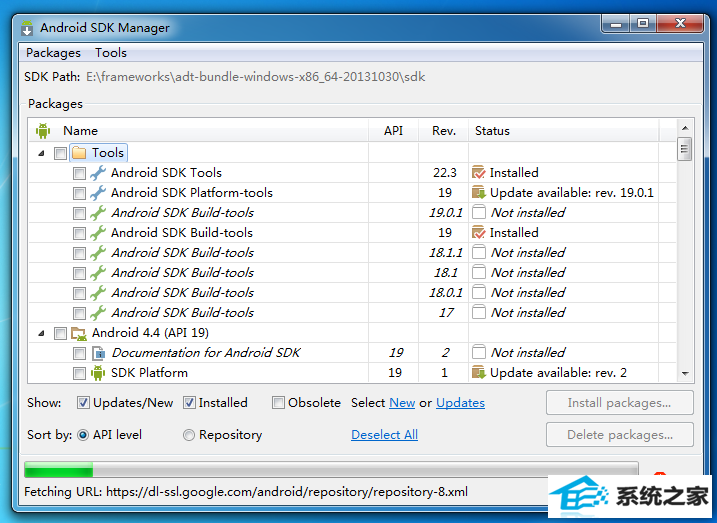Click the SDK Platform android icon

[98, 373]
